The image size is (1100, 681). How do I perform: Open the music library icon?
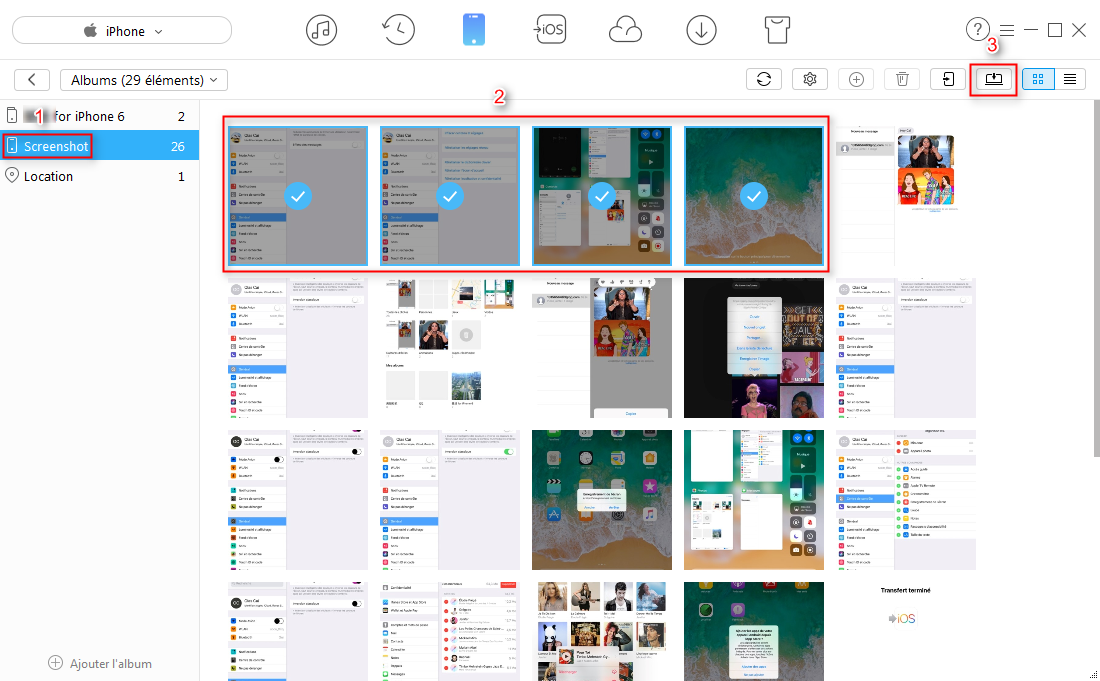tap(321, 31)
